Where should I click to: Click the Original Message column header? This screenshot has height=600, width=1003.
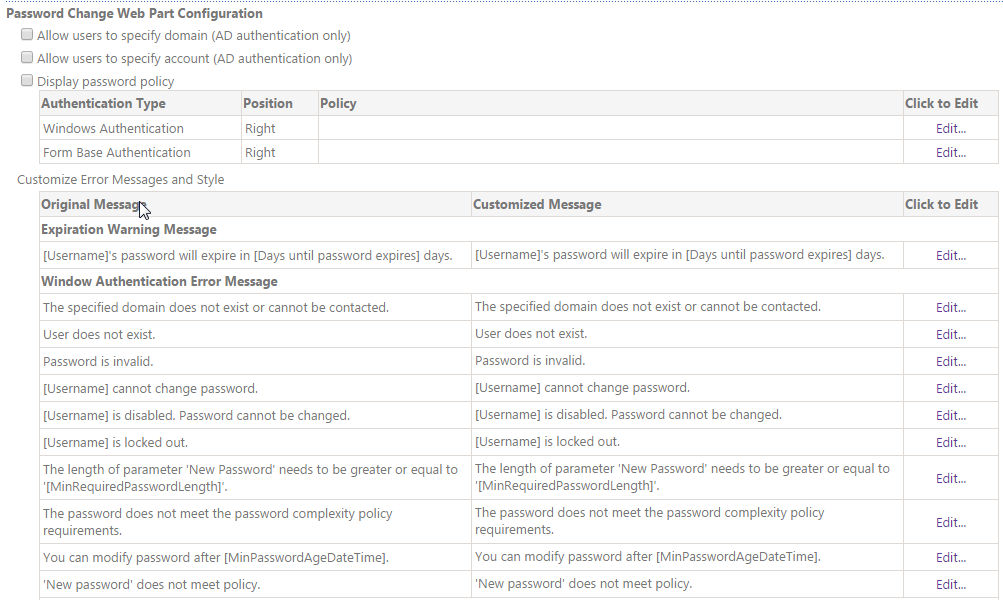click(x=92, y=204)
